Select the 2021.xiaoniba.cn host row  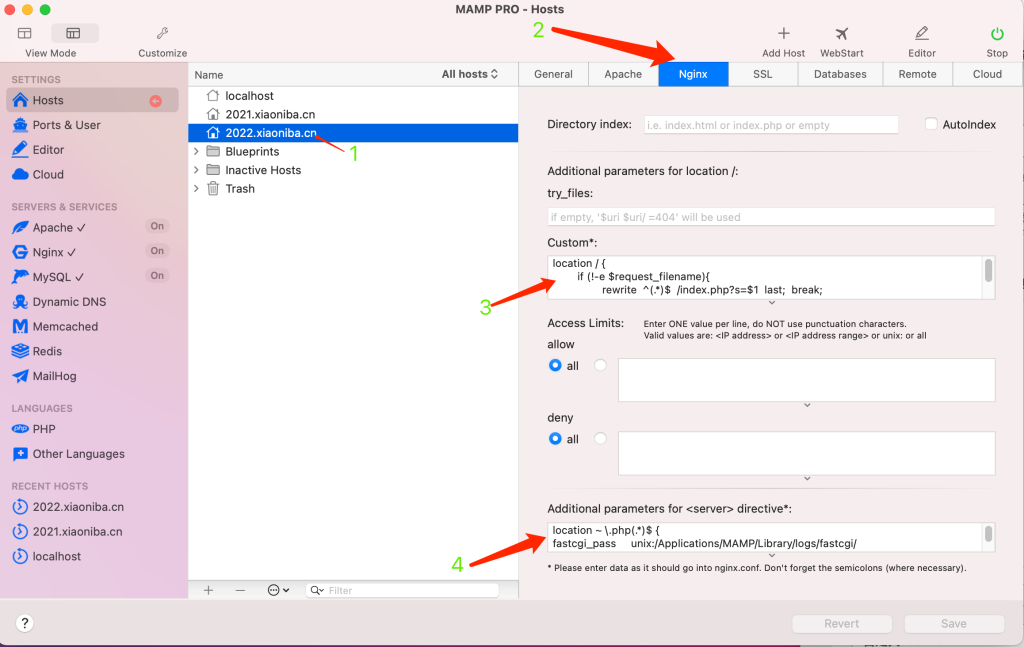[353, 114]
